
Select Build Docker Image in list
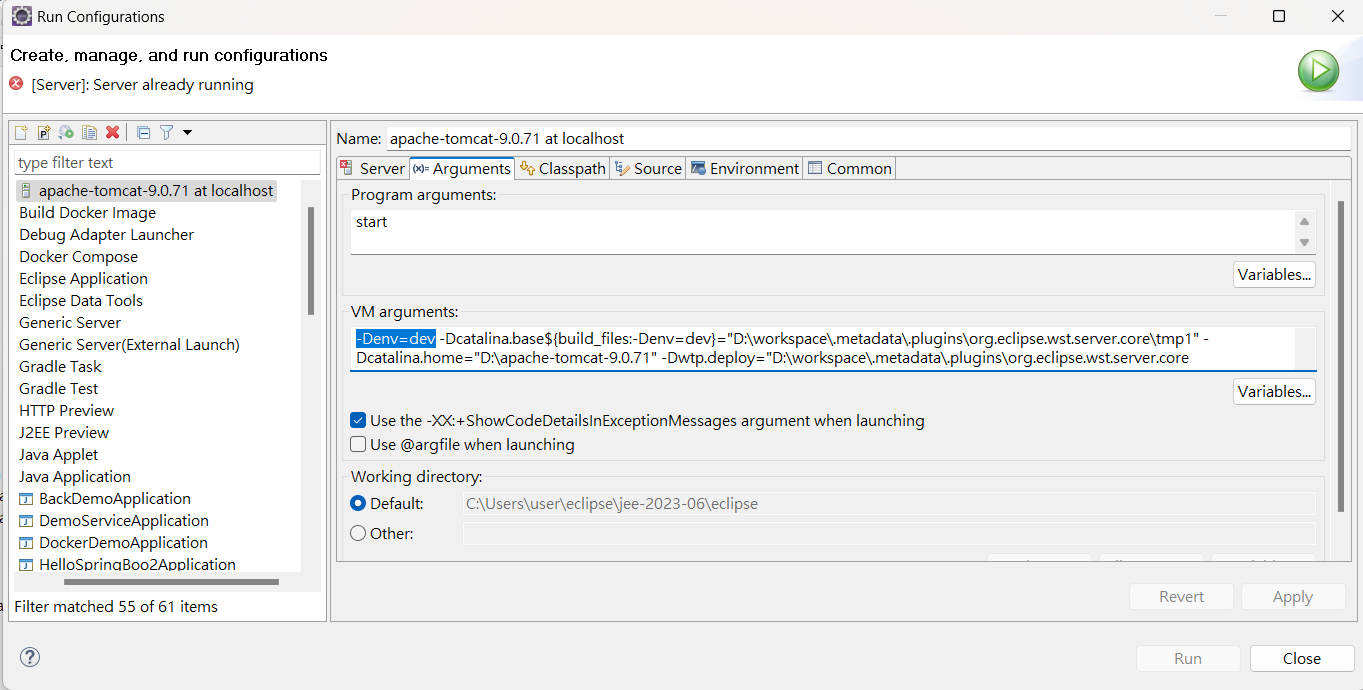(88, 212)
